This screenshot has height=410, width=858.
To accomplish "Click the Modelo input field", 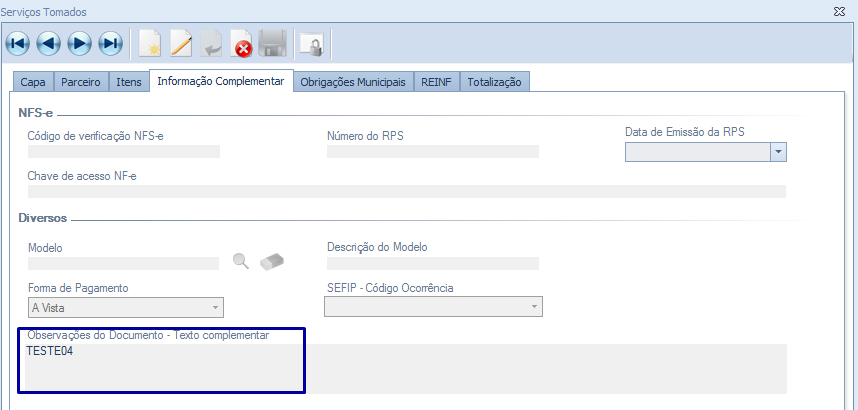I will click(x=123, y=263).
